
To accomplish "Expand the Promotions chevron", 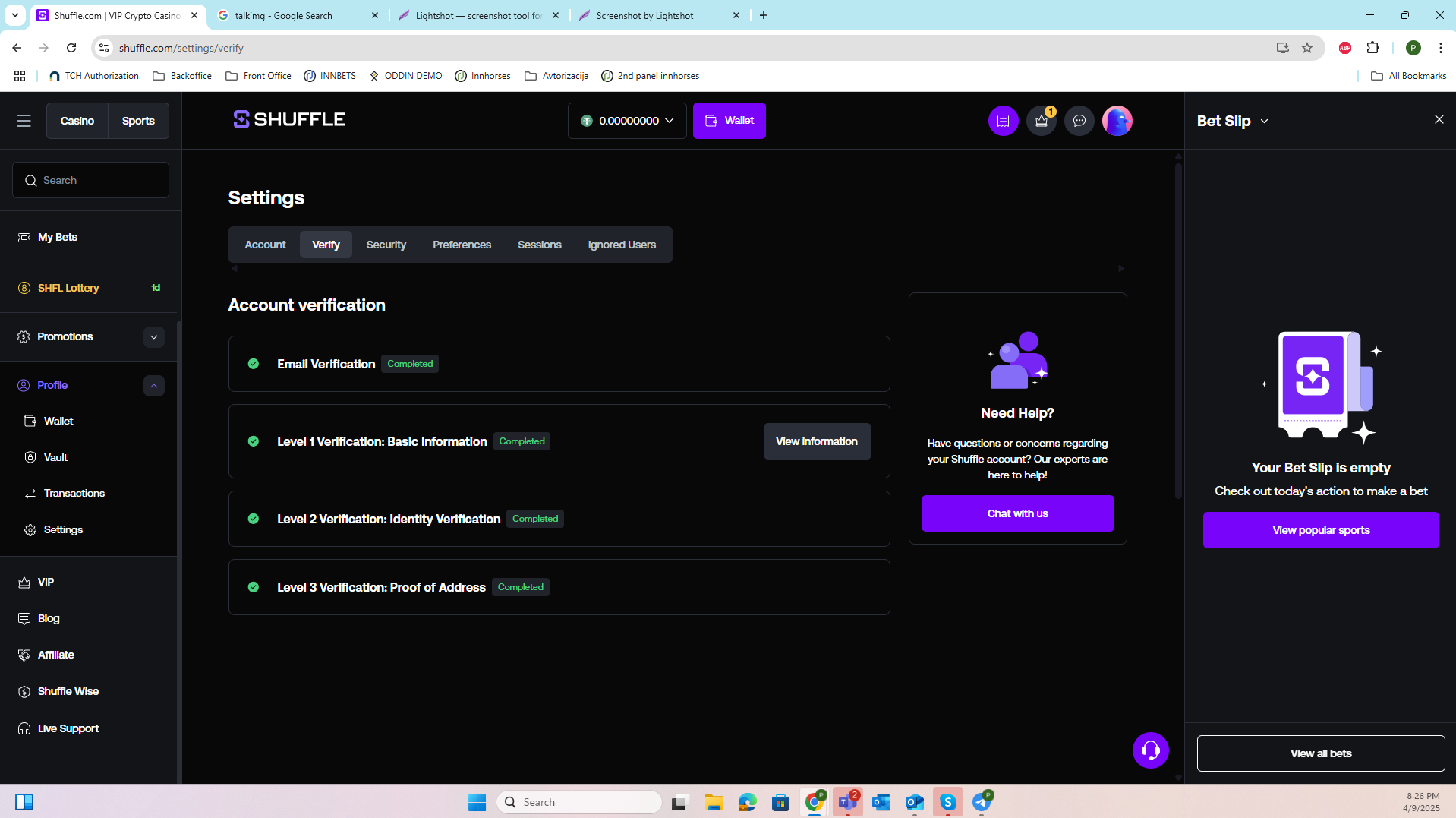I will coord(153,337).
